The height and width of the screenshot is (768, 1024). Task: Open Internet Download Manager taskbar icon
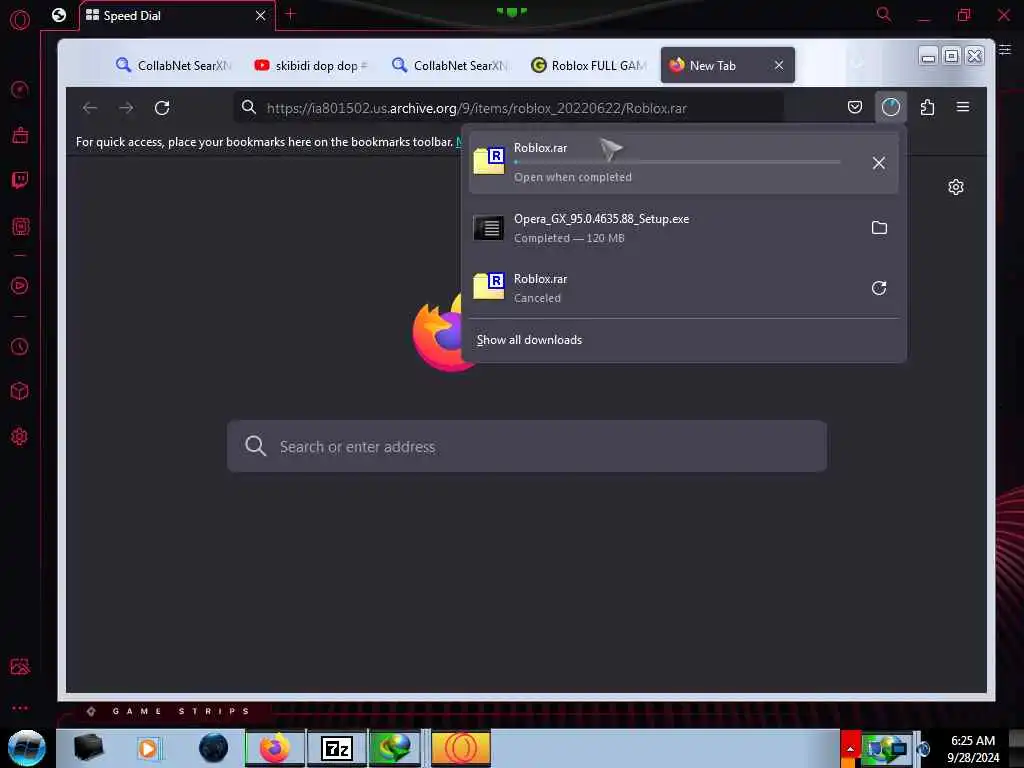click(x=394, y=748)
